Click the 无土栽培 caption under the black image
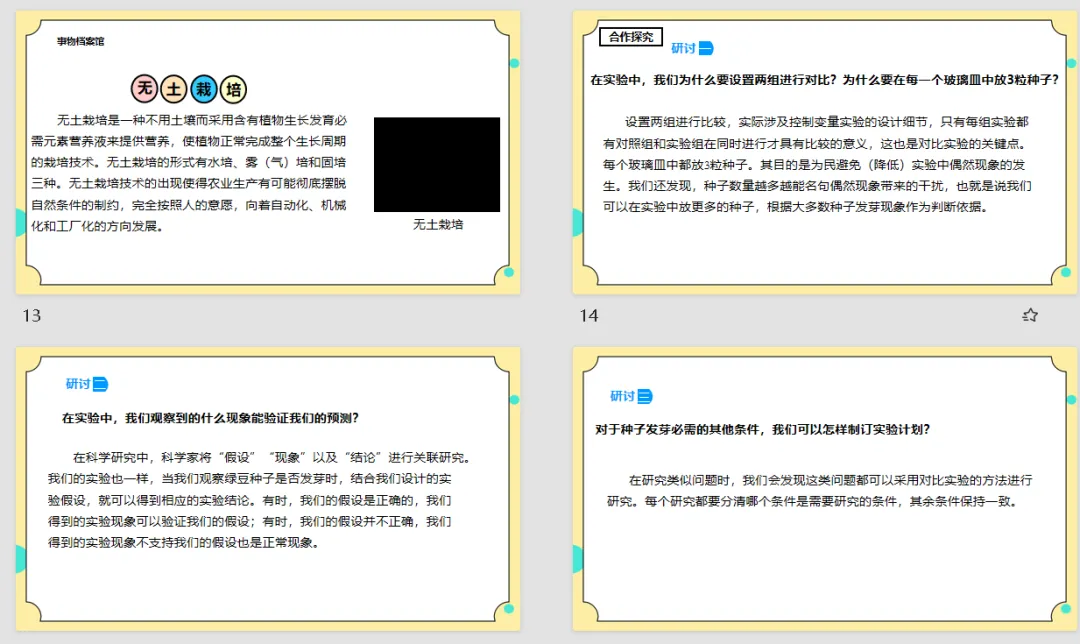The image size is (1080, 644). (x=438, y=225)
